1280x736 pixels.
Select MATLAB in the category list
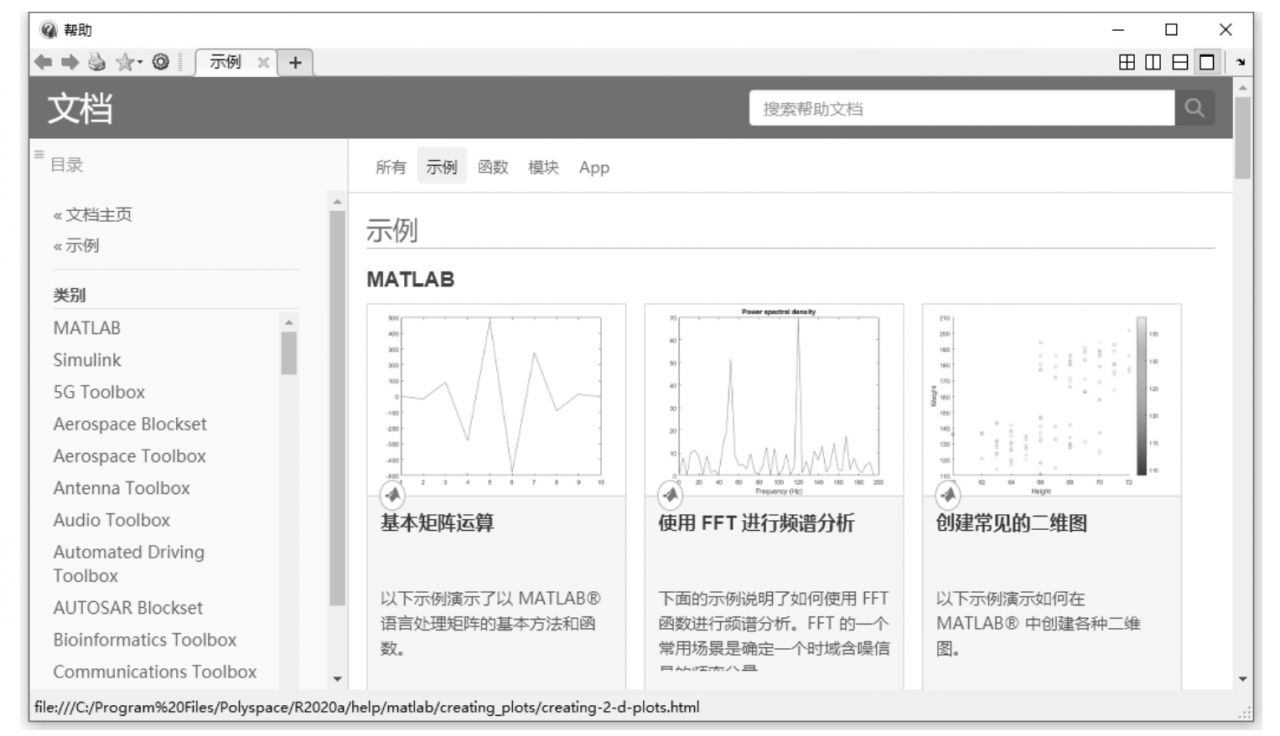(x=87, y=328)
